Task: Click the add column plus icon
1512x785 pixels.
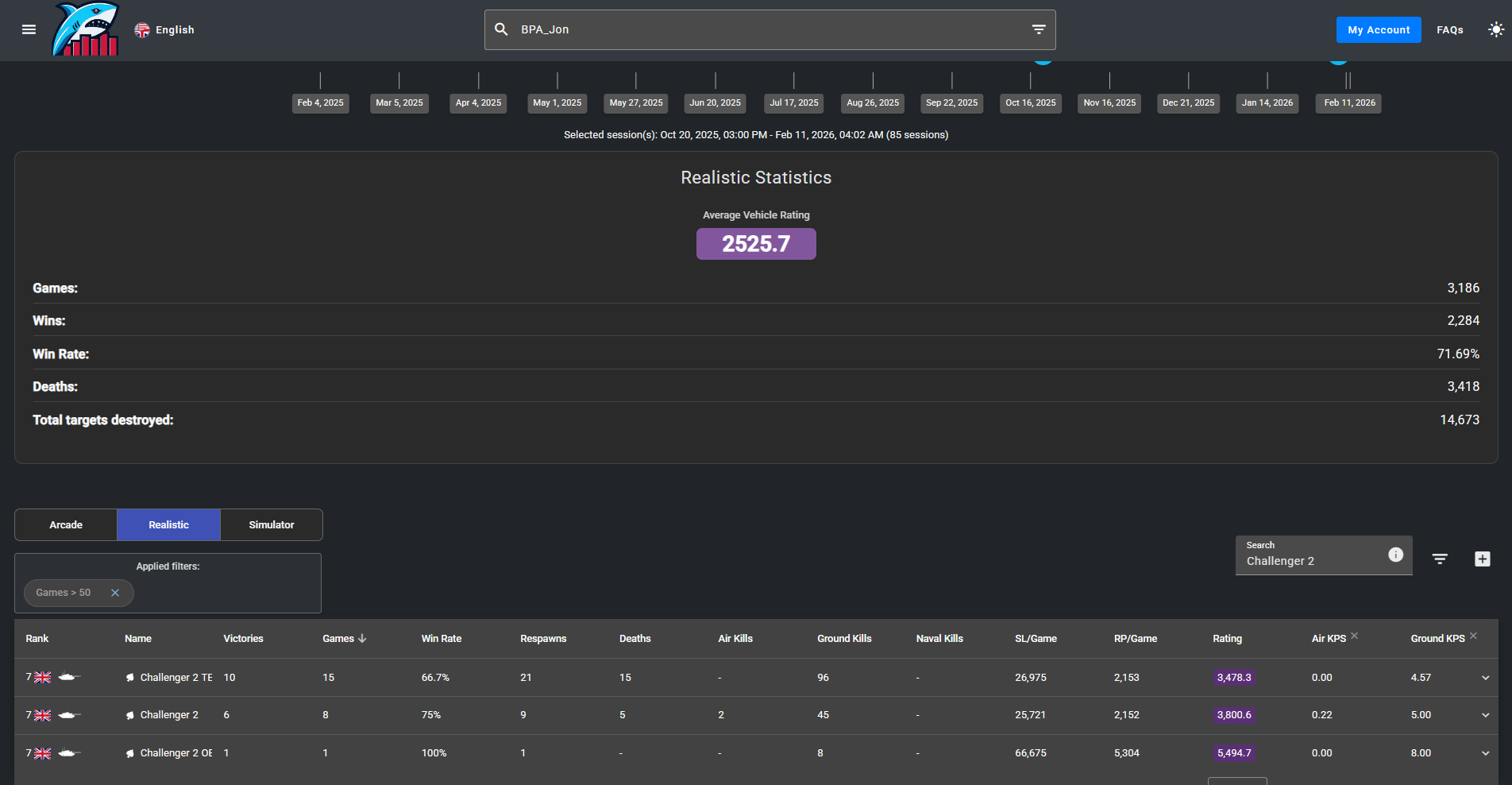Action: [x=1482, y=559]
